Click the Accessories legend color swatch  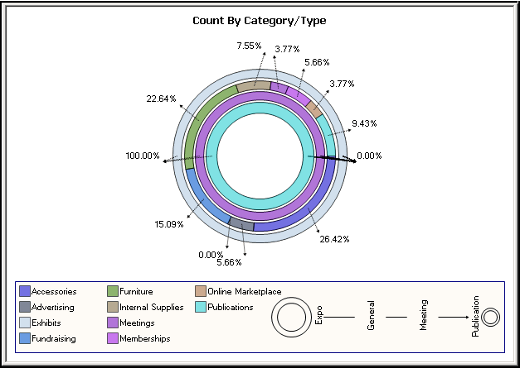point(25,291)
